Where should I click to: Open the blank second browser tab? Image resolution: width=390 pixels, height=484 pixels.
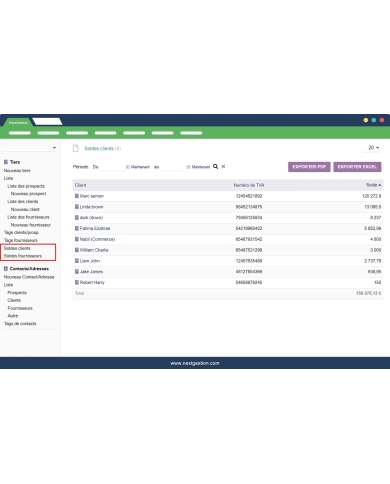47,122
